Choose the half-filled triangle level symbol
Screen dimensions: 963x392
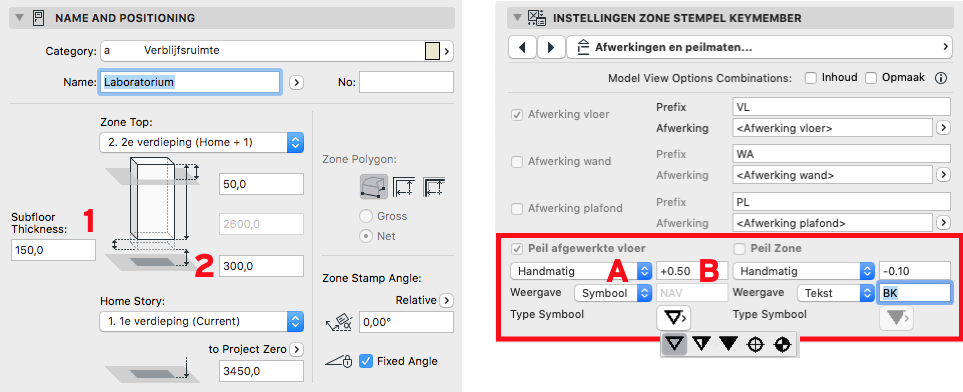coord(701,345)
